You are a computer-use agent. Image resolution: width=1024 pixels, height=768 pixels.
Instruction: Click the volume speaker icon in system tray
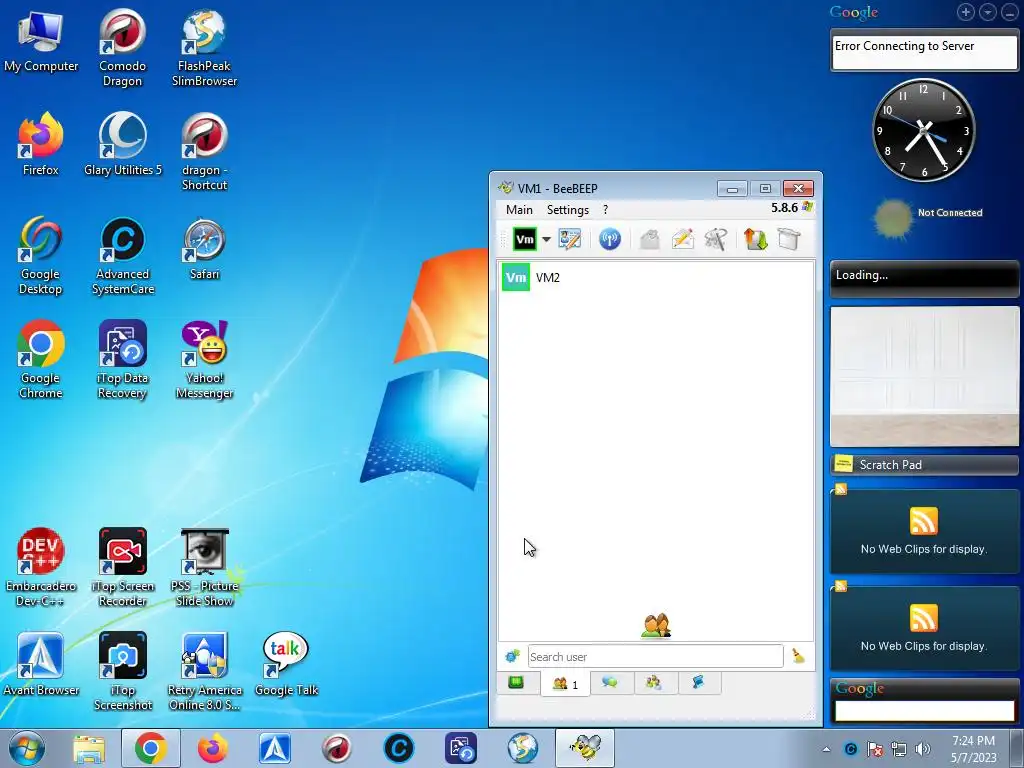coord(923,749)
